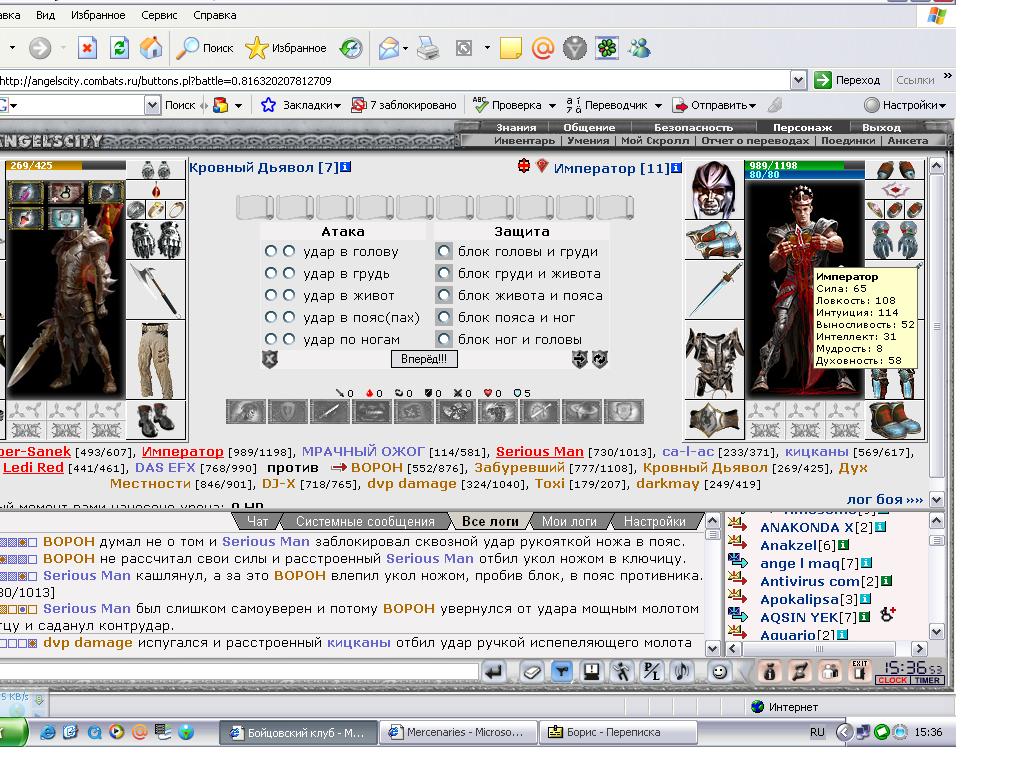Click the eraser icon in chat toolbar
1024x768 pixels.
click(x=532, y=671)
